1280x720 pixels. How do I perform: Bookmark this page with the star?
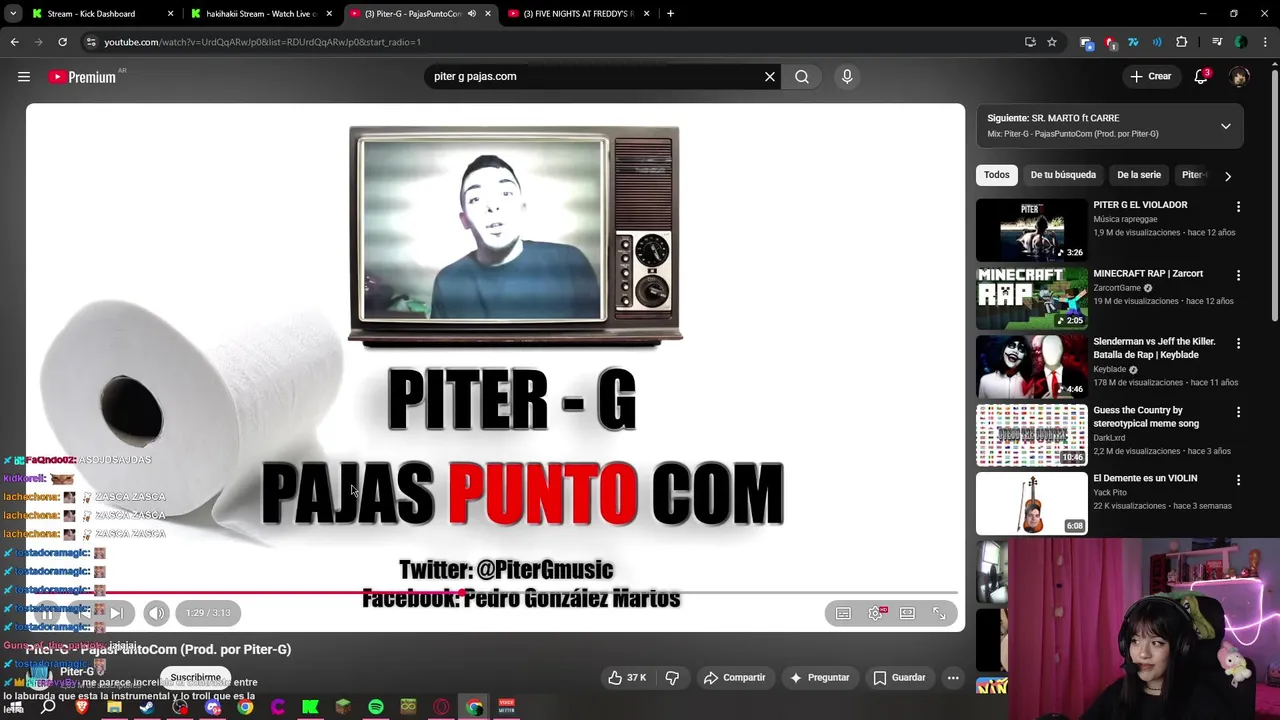[1052, 42]
